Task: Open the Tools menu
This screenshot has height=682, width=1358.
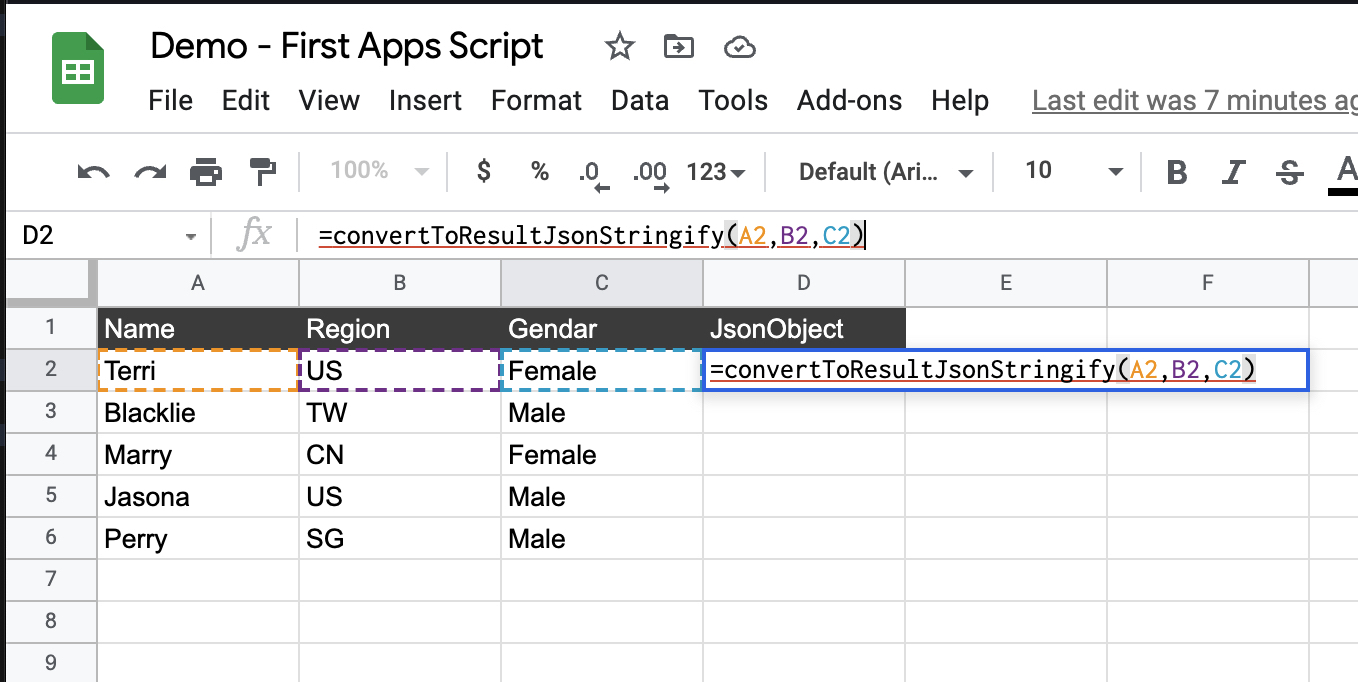Action: pyautogui.click(x=733, y=101)
